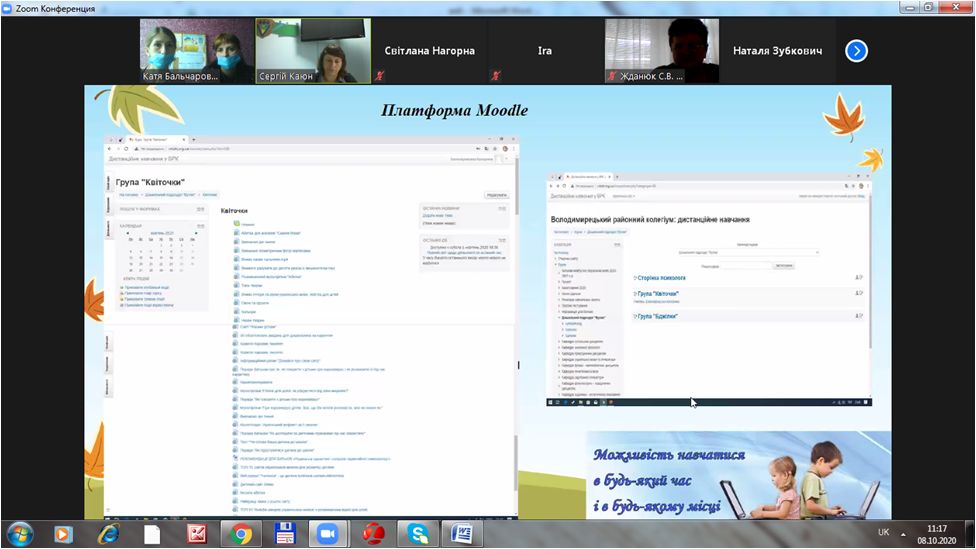Screen dimensions: 976x549
Task: Select Світлана Нагорна participant tile
Action: click(x=429, y=50)
